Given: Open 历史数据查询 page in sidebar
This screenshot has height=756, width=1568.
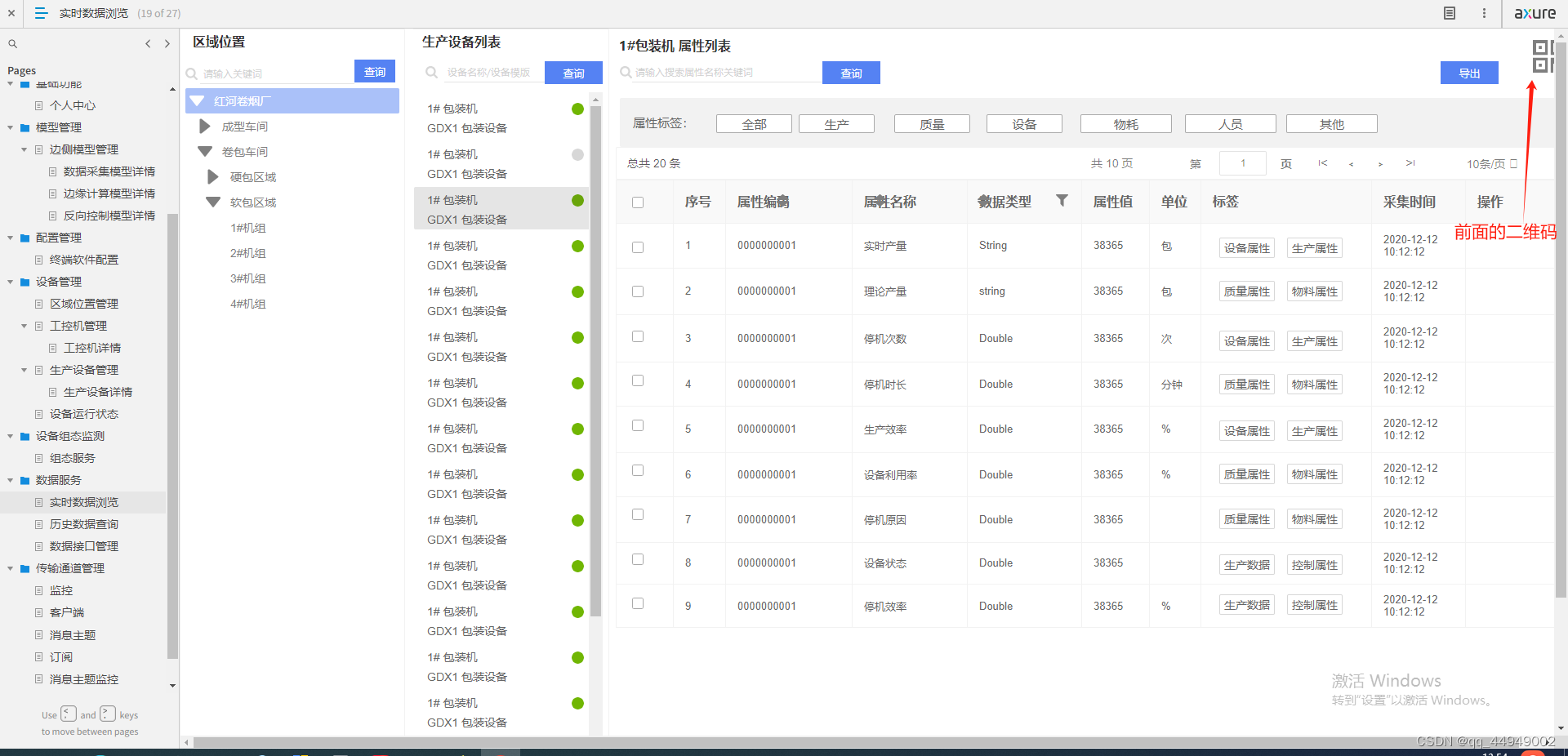Looking at the screenshot, I should click(84, 524).
